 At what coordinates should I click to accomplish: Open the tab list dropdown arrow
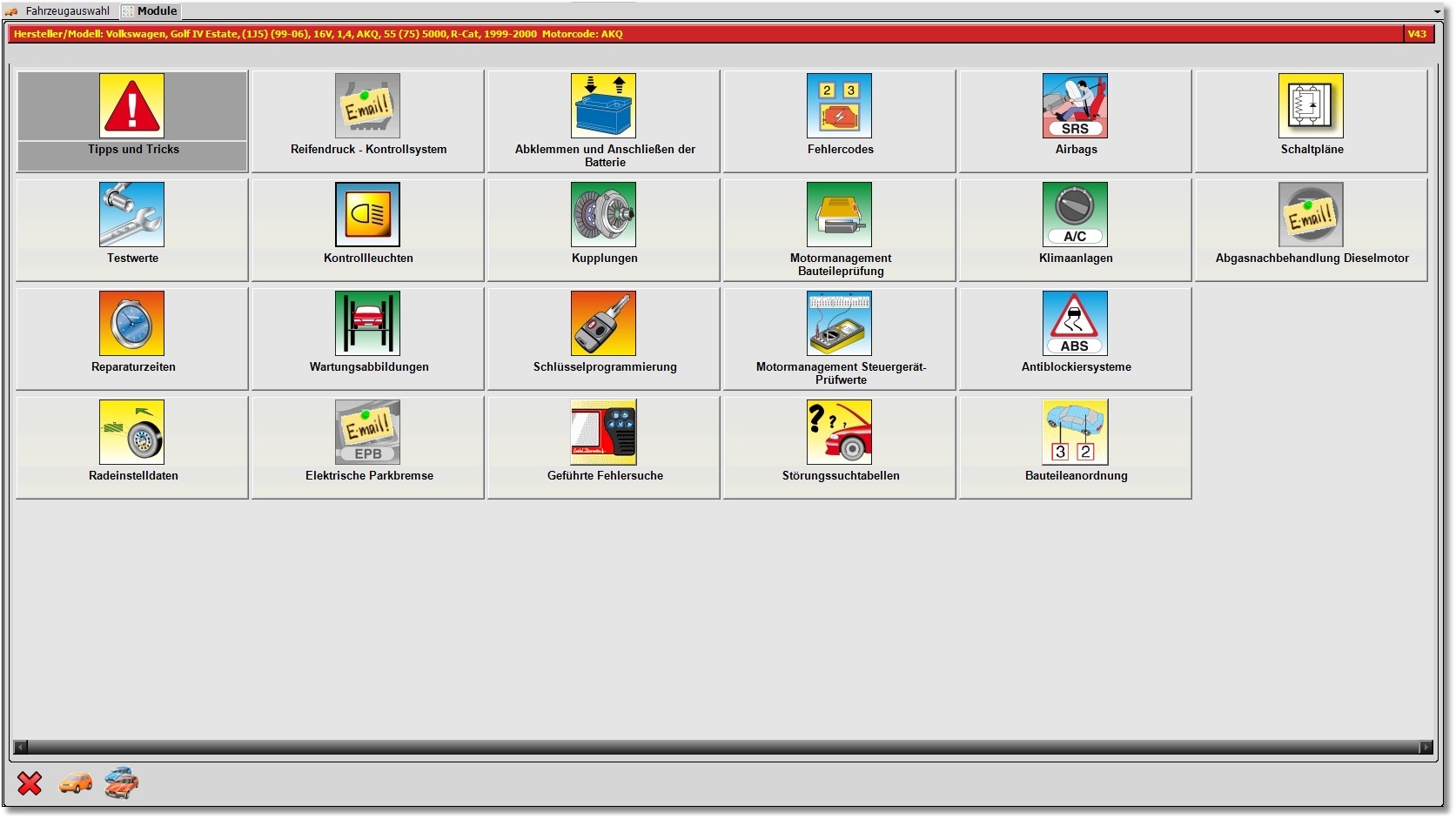(1437, 12)
